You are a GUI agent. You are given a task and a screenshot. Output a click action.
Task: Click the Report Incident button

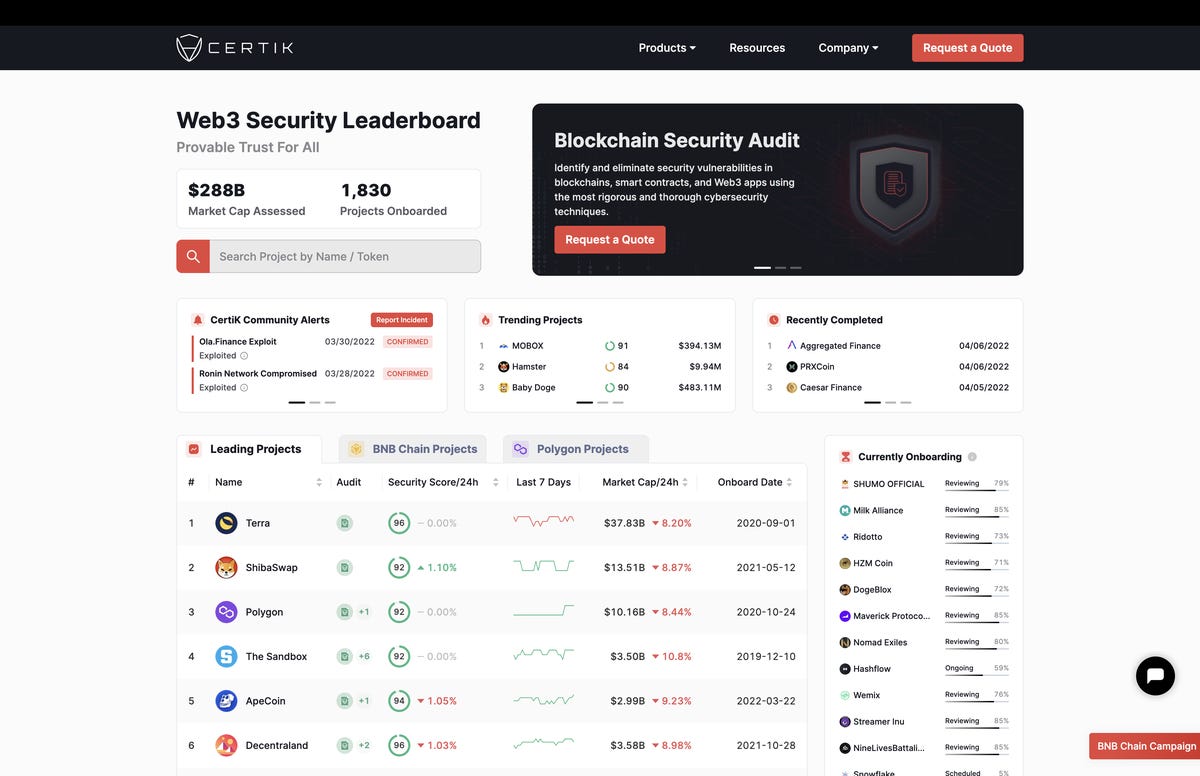tap(401, 320)
